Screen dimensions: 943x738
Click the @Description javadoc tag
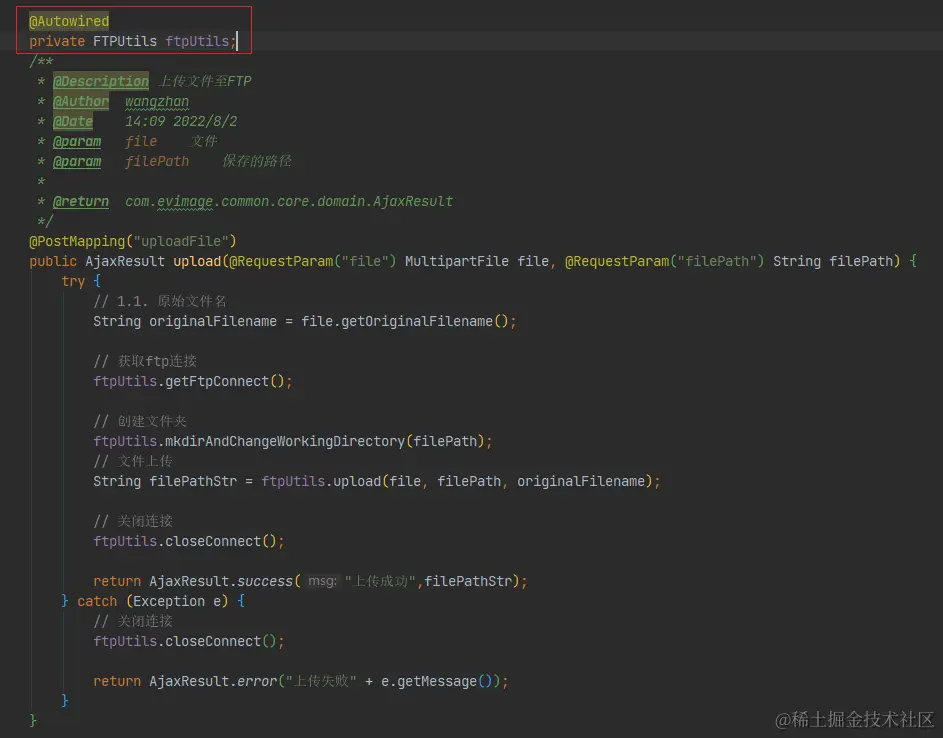[100, 81]
